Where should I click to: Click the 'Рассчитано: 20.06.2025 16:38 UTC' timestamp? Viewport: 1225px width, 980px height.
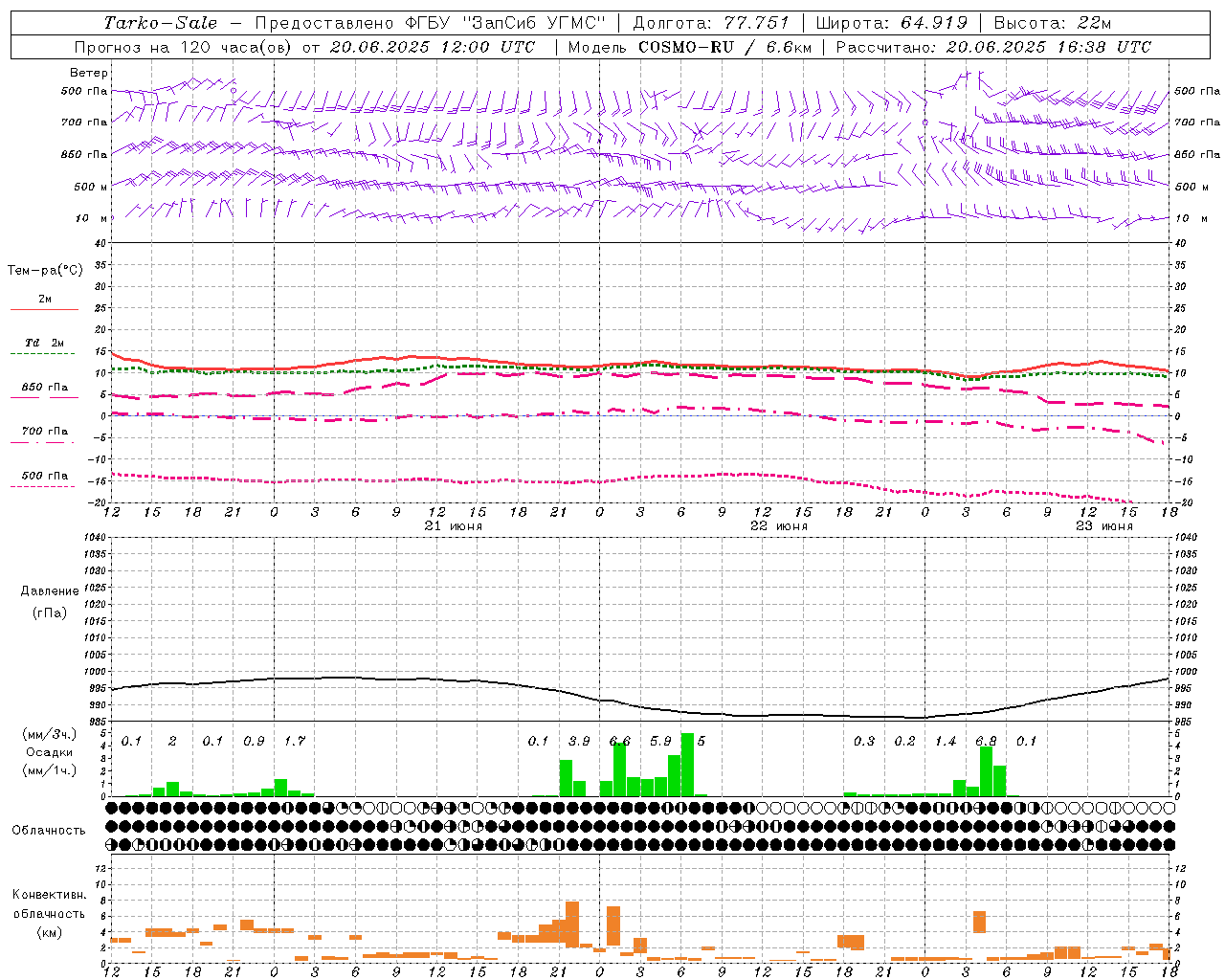click(993, 47)
